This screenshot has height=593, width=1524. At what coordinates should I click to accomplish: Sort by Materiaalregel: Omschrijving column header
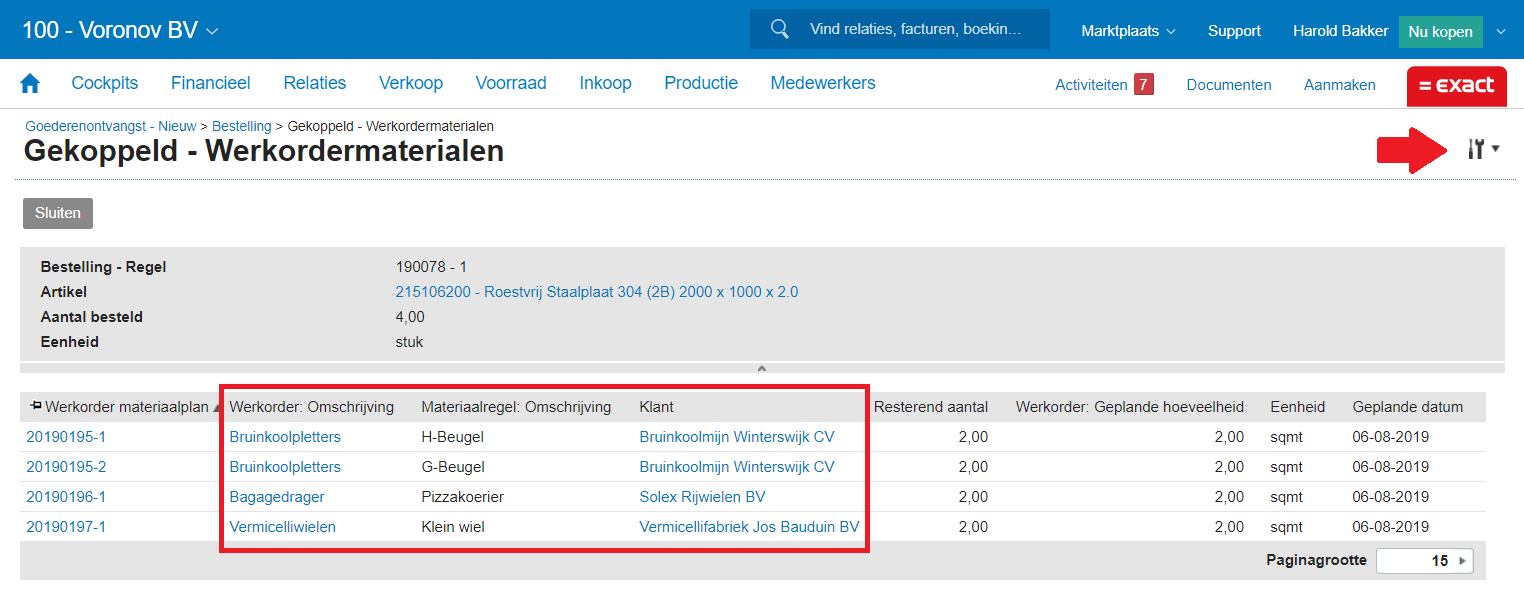click(516, 407)
